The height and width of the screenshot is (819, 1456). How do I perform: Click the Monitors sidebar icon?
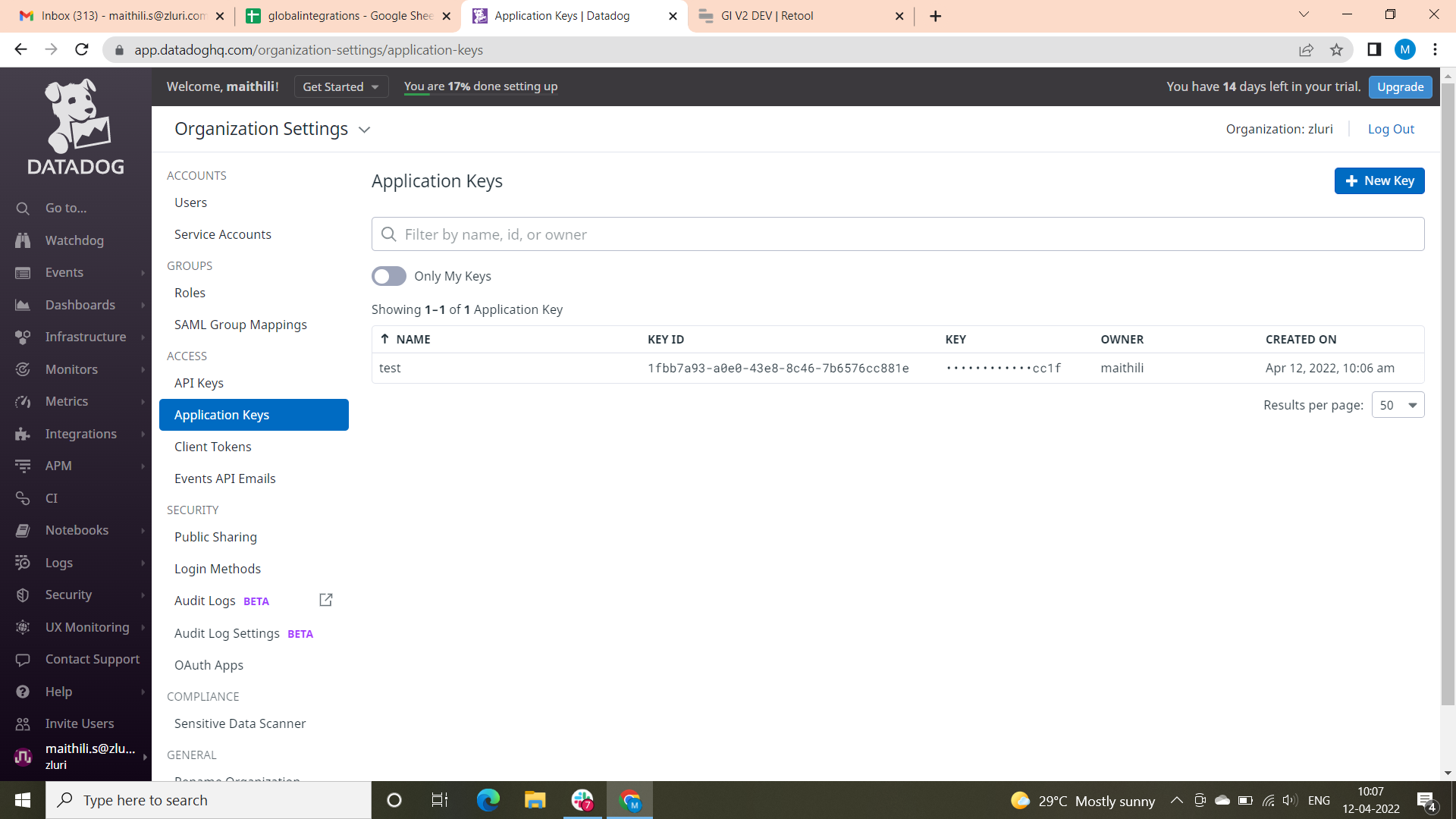coord(23,369)
